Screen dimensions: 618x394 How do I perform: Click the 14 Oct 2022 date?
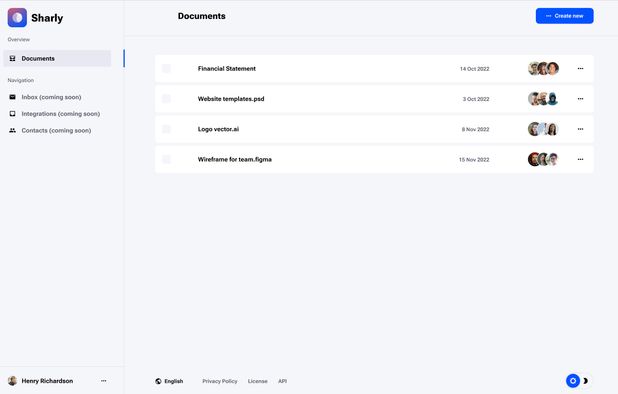tap(475, 69)
